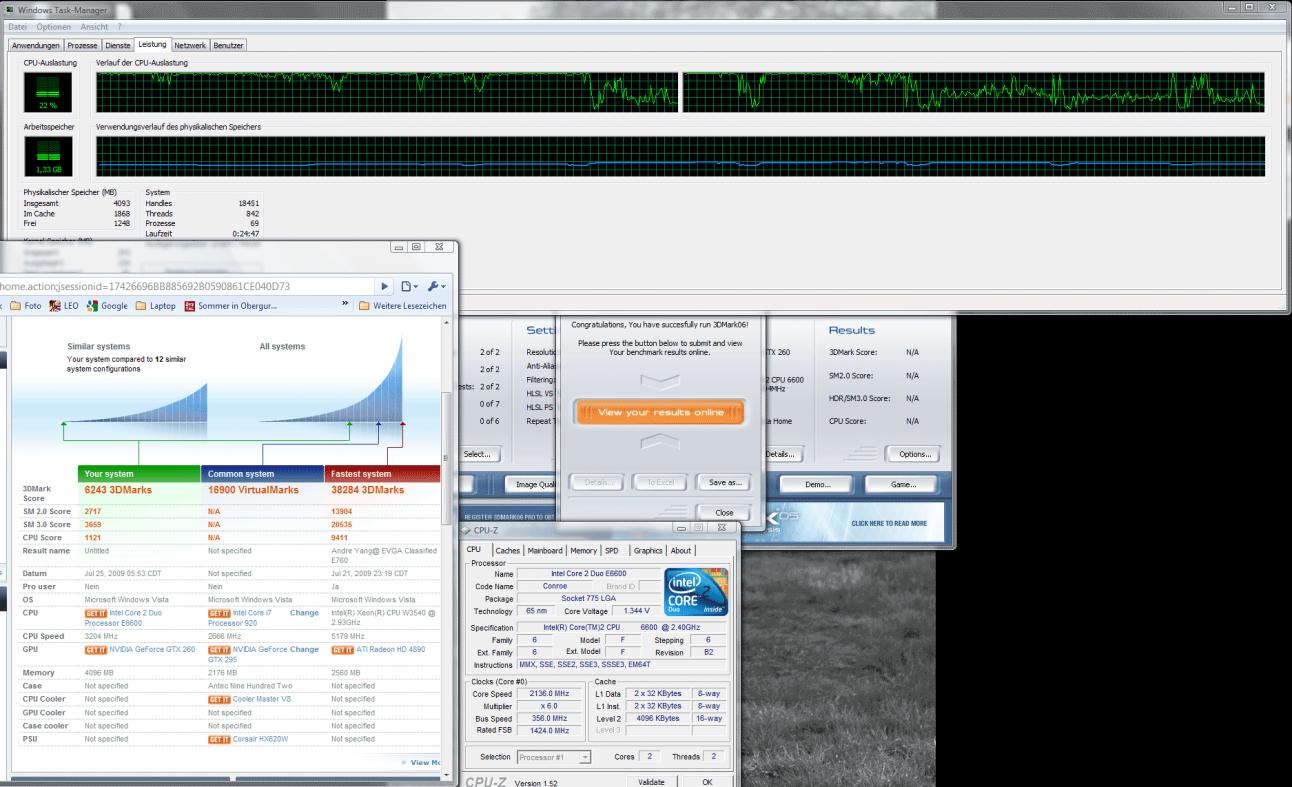The width and height of the screenshot is (1292, 787).
Task: Switch to Netzwerk tab in Task Manager
Action: click(x=189, y=45)
